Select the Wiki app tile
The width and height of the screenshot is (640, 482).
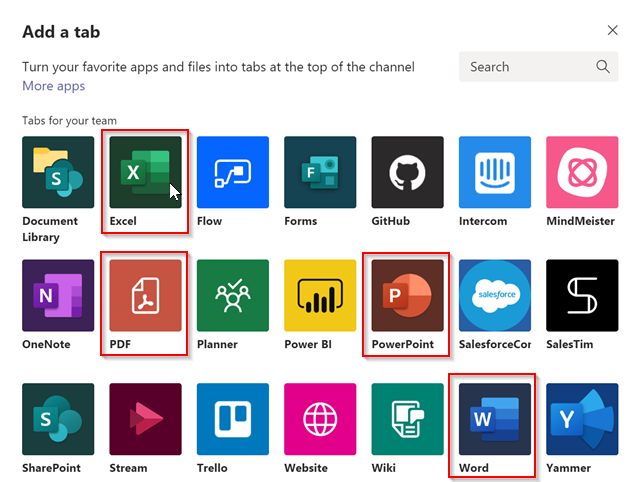[x=407, y=418]
